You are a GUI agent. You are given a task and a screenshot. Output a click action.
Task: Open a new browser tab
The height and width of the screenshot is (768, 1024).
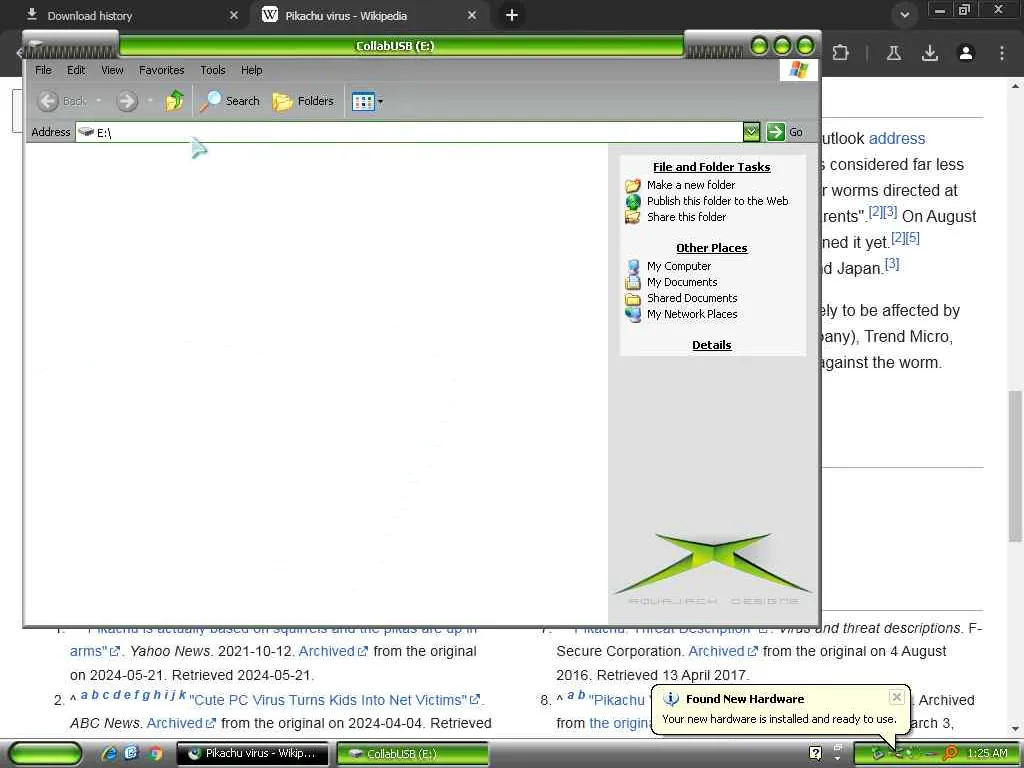pos(512,15)
